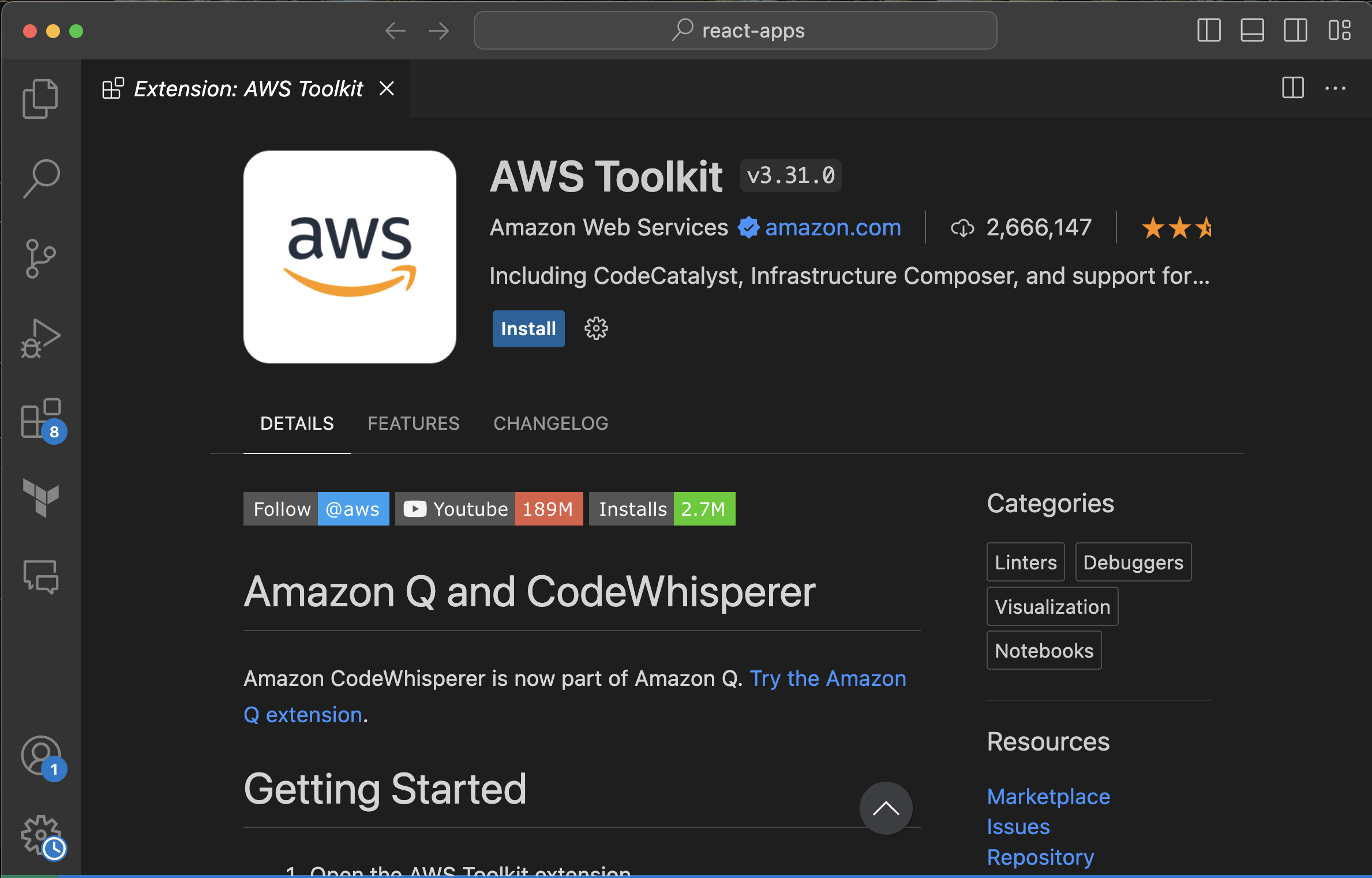Screen dimensions: 1372x878
Task: Select the Debuggers category tag
Action: click(x=1133, y=562)
